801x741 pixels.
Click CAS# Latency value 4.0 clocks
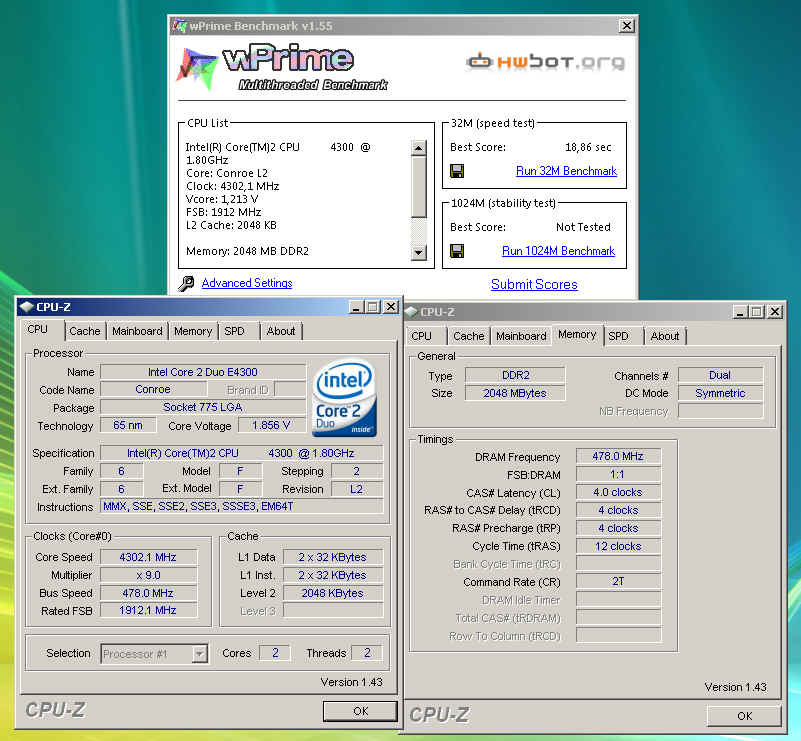tap(618, 492)
